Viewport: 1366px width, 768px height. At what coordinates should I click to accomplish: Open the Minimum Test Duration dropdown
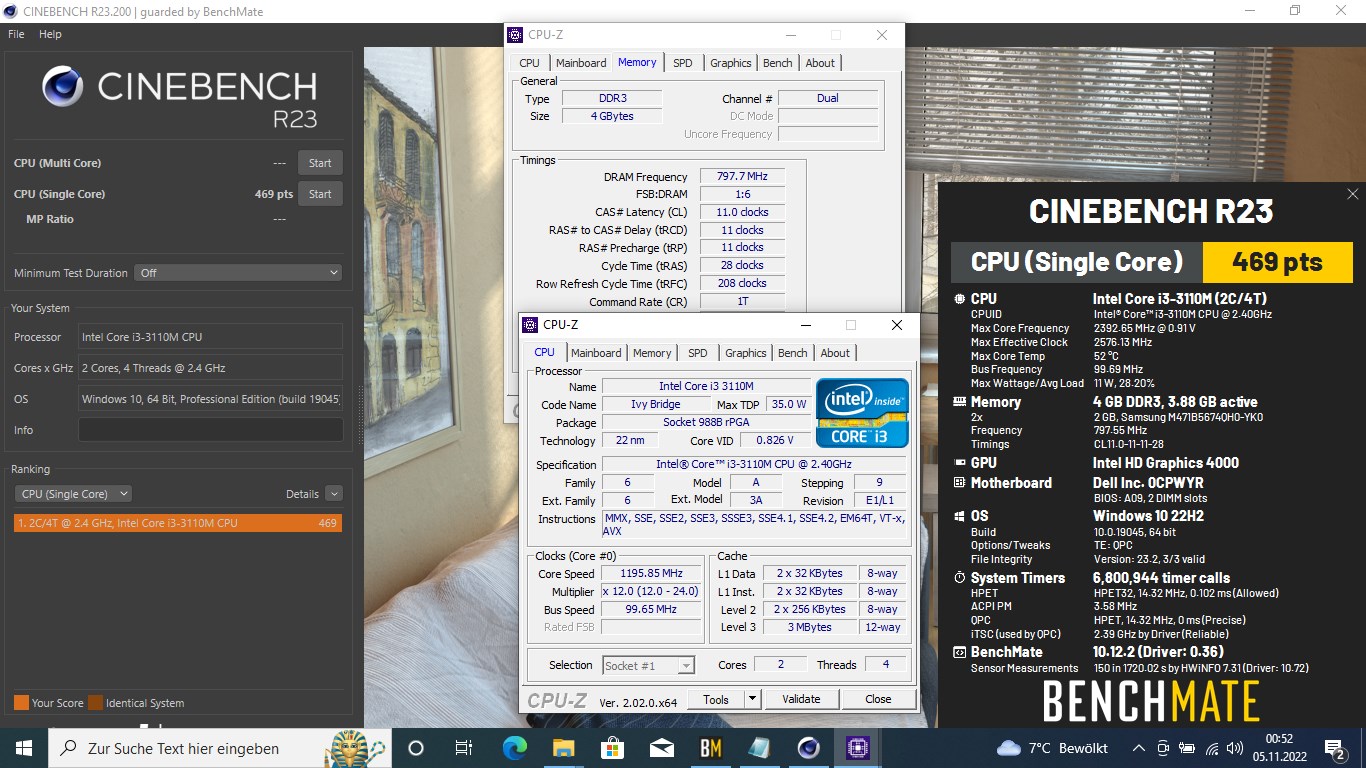point(239,272)
